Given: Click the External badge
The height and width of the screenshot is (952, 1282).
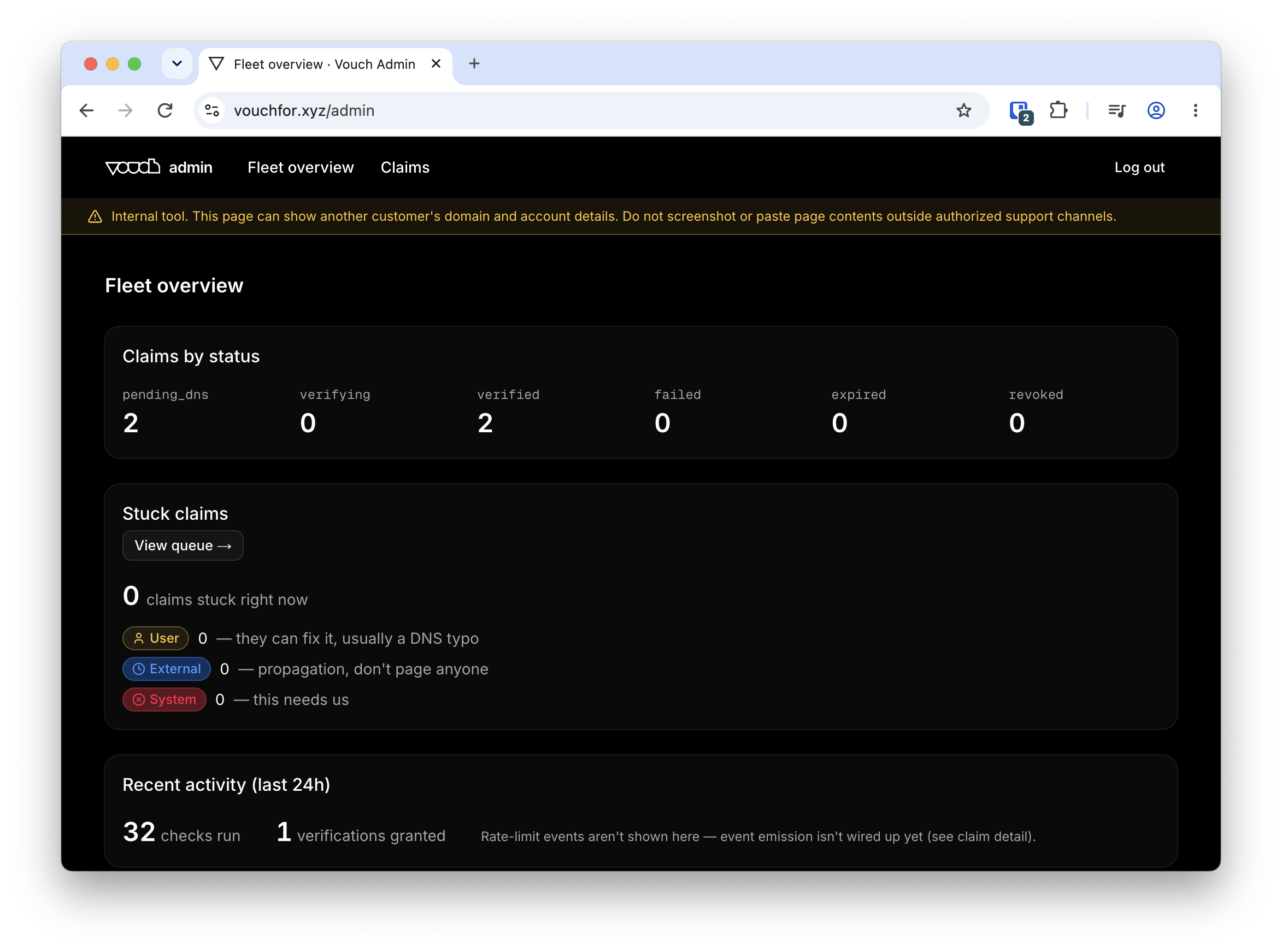Looking at the screenshot, I should point(167,668).
